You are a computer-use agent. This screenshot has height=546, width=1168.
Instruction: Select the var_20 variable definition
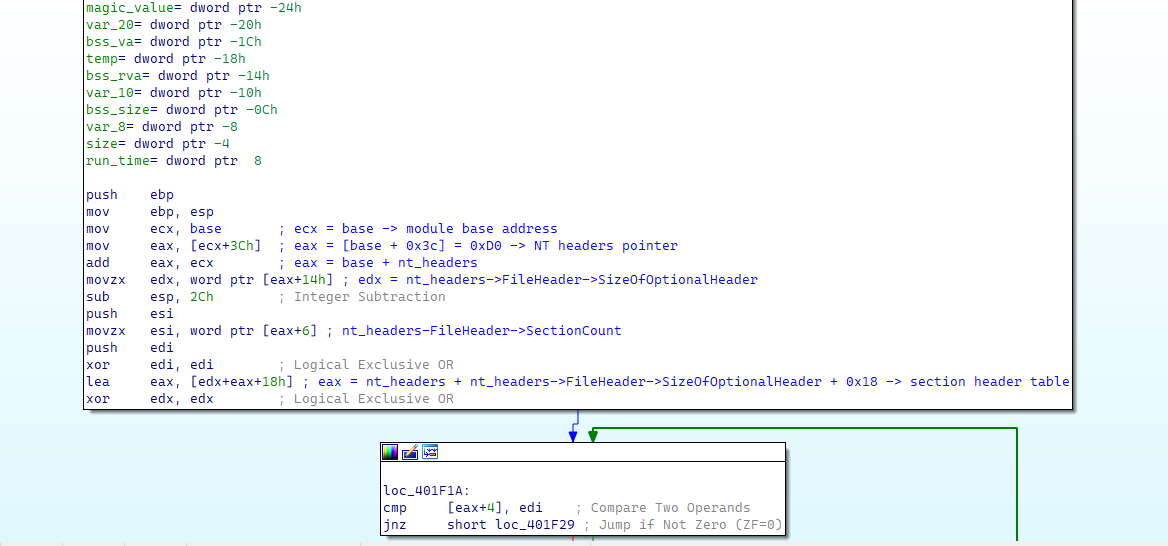(x=105, y=25)
